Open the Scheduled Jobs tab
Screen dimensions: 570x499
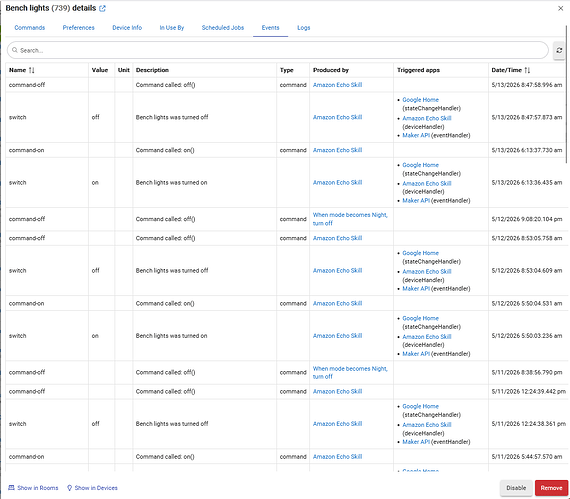coord(223,28)
